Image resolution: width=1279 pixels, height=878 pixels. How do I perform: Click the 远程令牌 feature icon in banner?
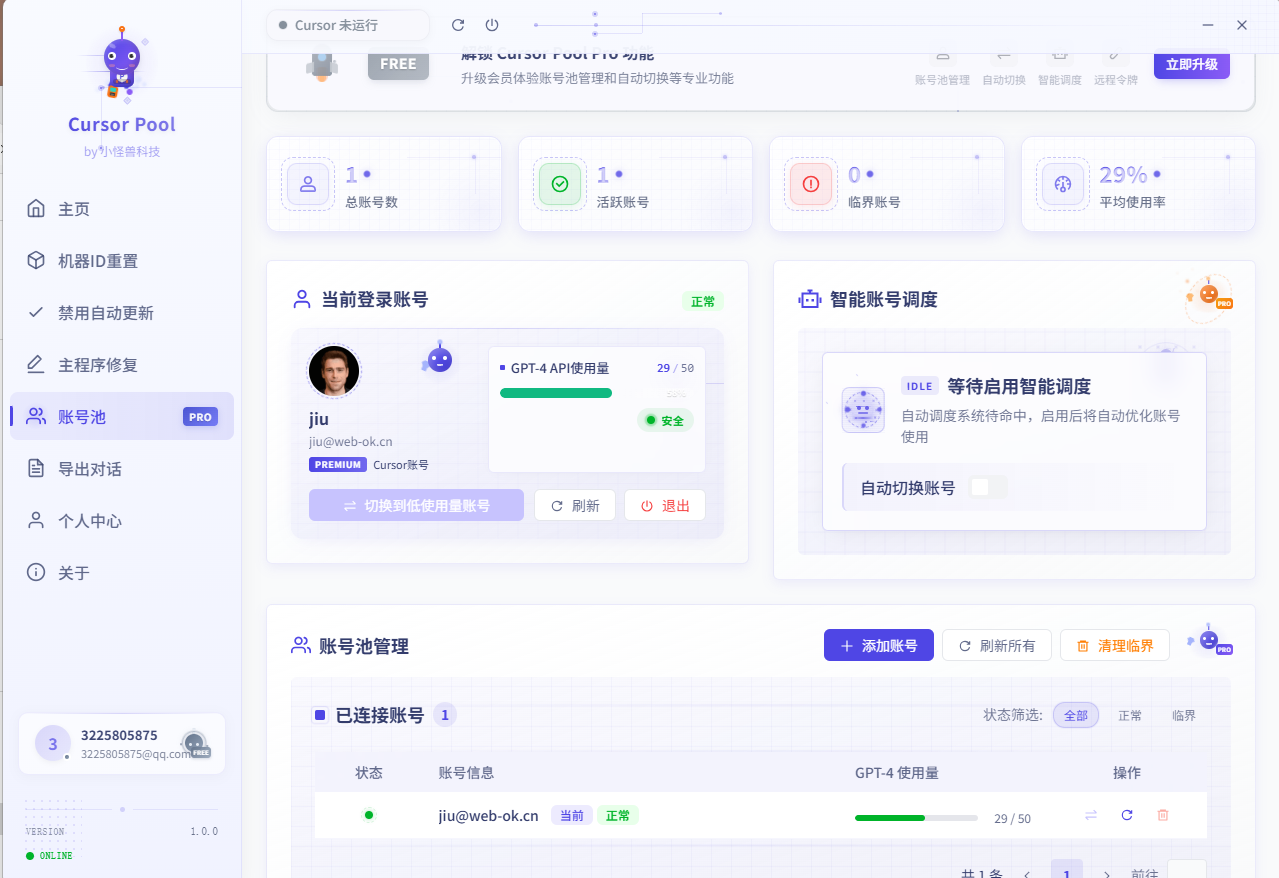click(1116, 57)
